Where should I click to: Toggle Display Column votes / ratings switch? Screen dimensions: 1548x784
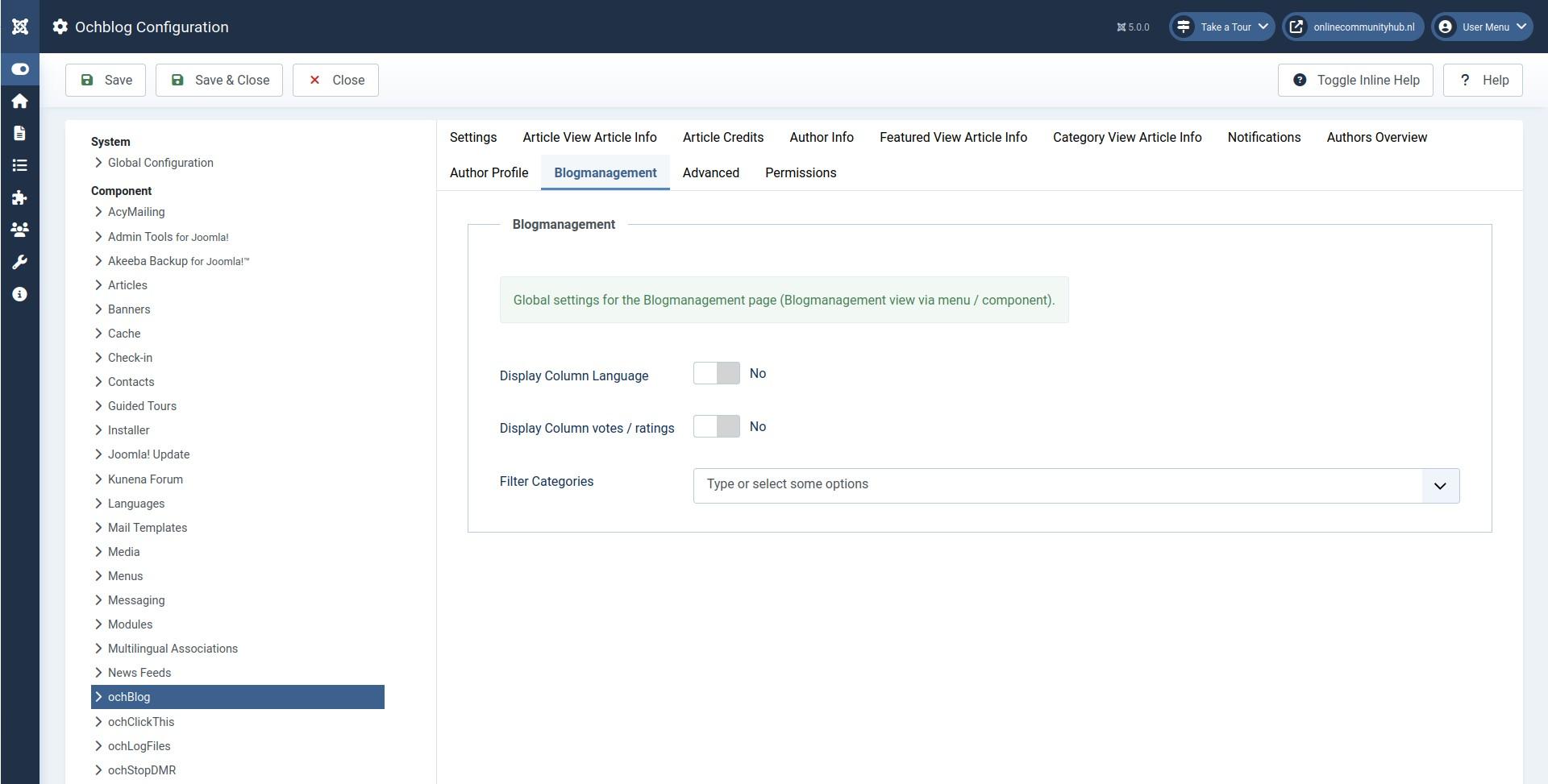click(716, 426)
